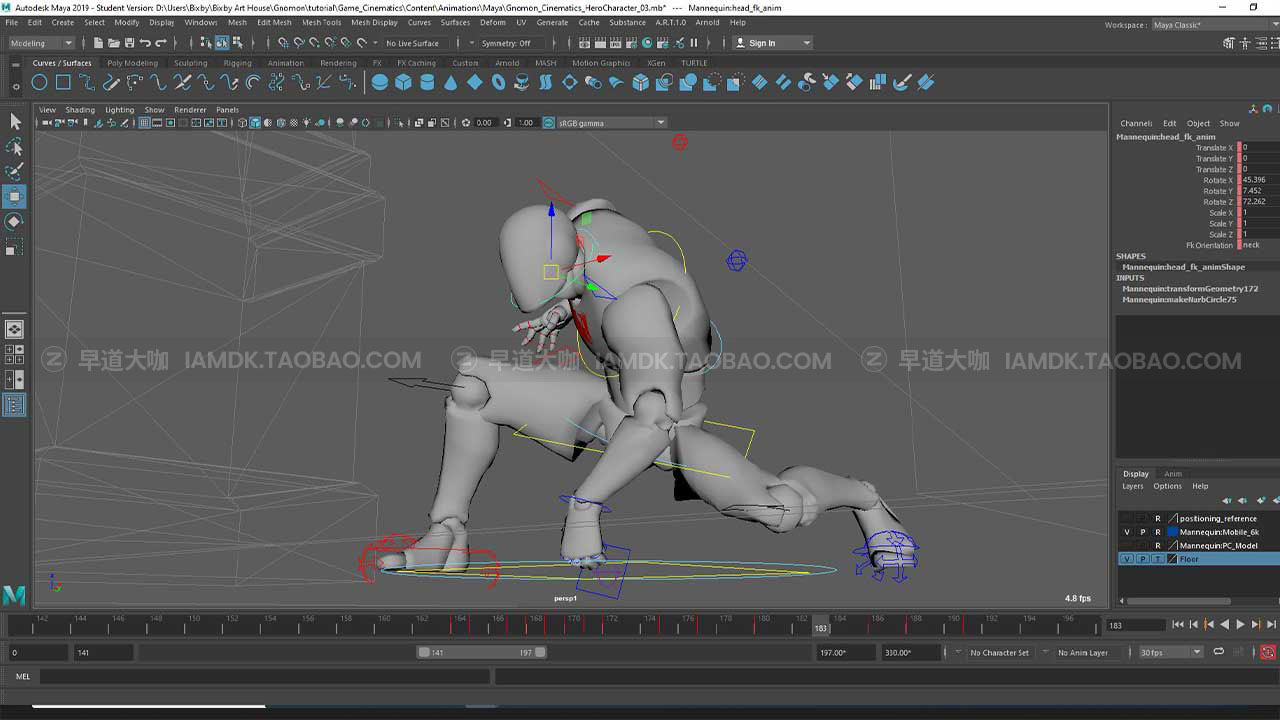
Task: Create a NURBS cone from shelf
Action: click(x=451, y=82)
